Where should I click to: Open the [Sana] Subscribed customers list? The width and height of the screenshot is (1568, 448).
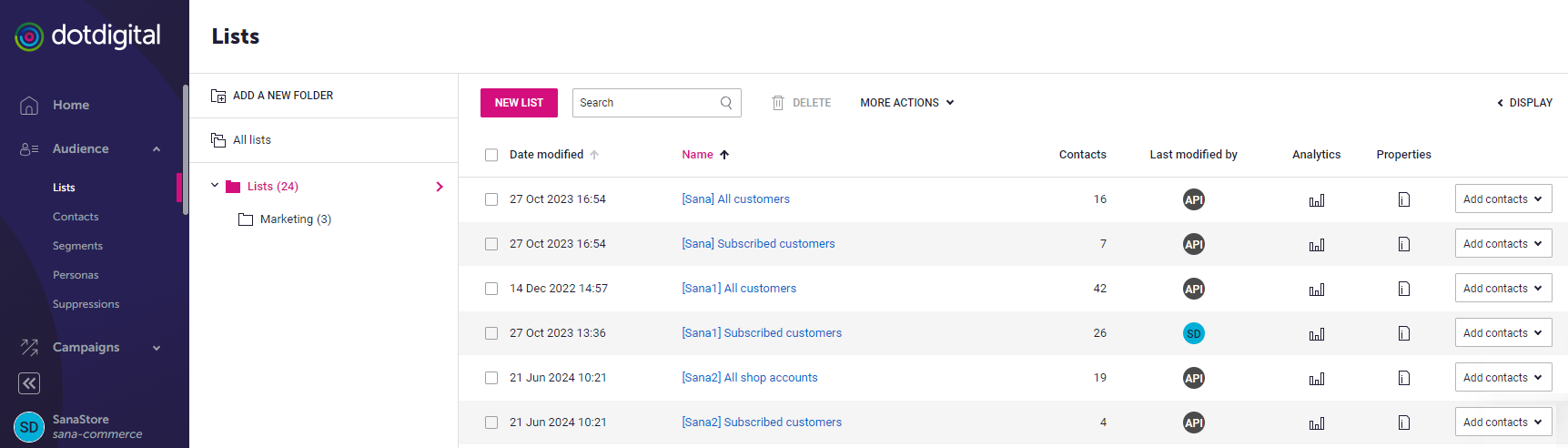758,244
